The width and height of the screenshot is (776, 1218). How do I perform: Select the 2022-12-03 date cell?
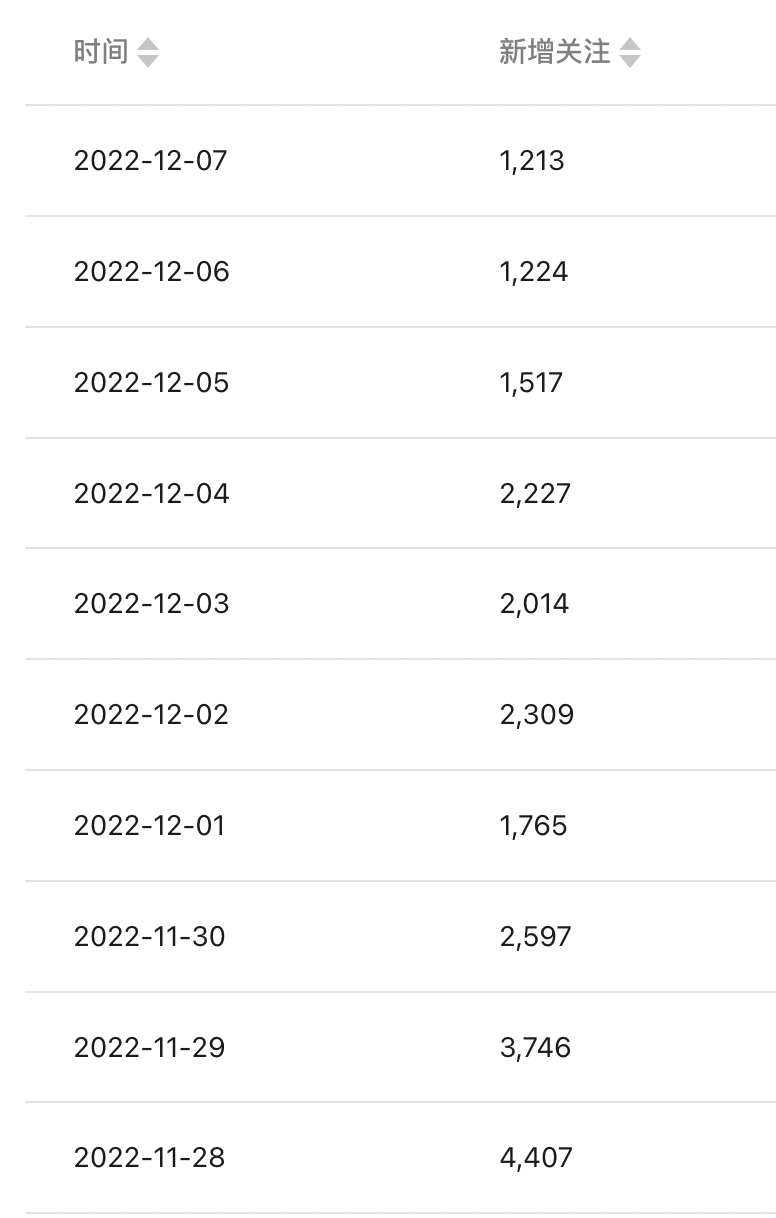coord(152,603)
